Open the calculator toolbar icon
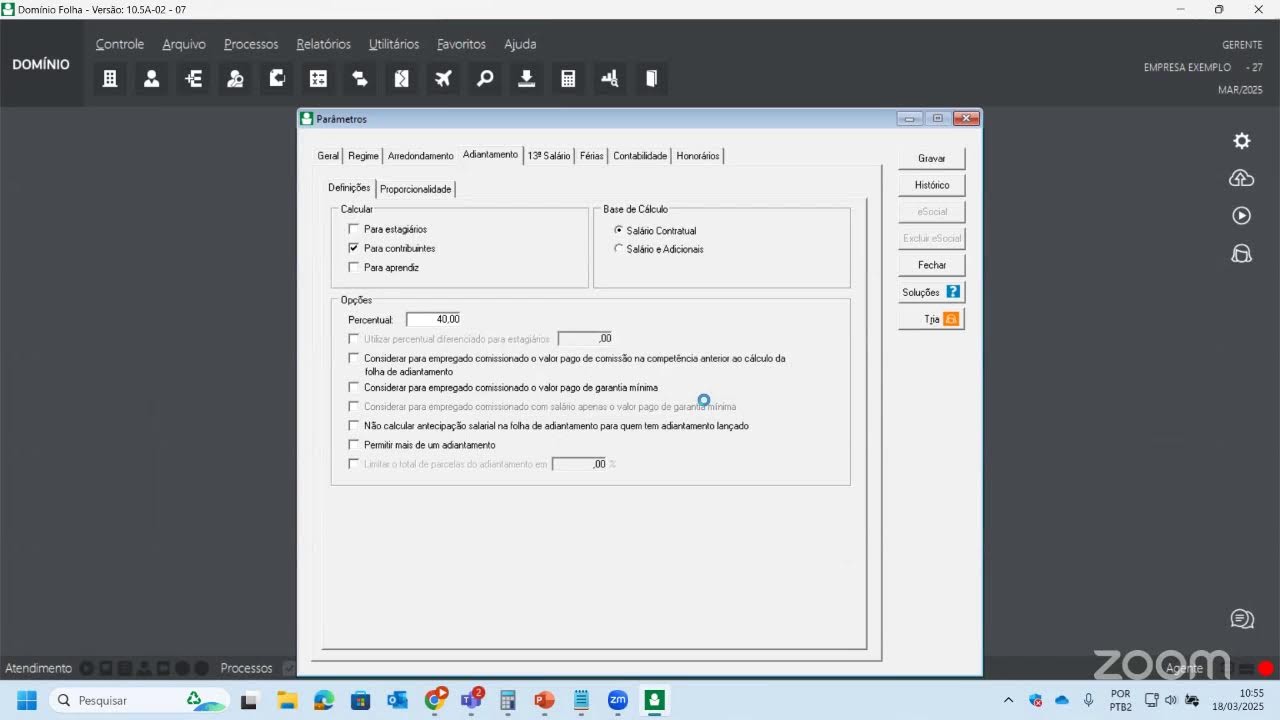The image size is (1280, 720). pyautogui.click(x=568, y=79)
